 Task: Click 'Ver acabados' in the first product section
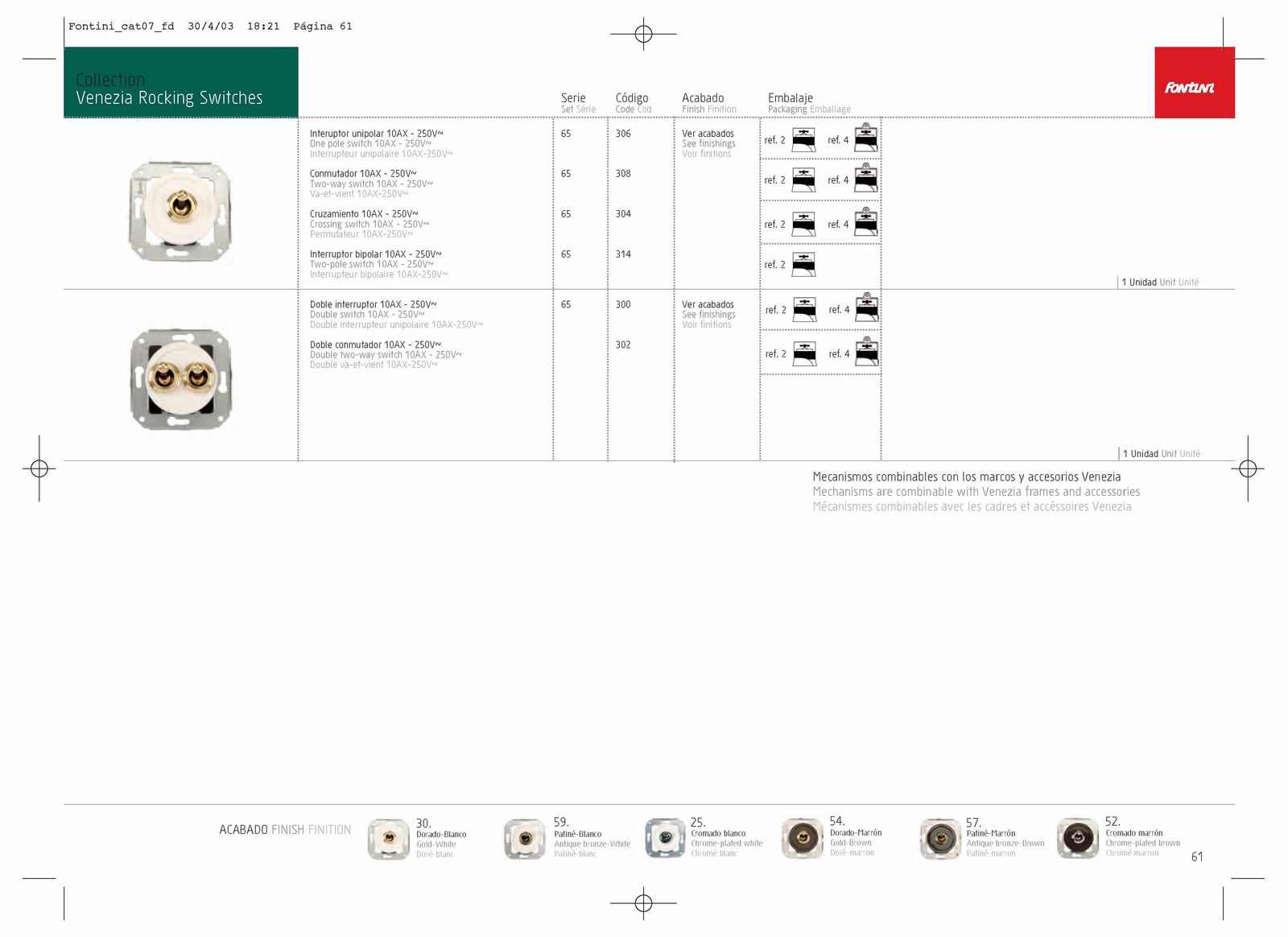coord(708,134)
